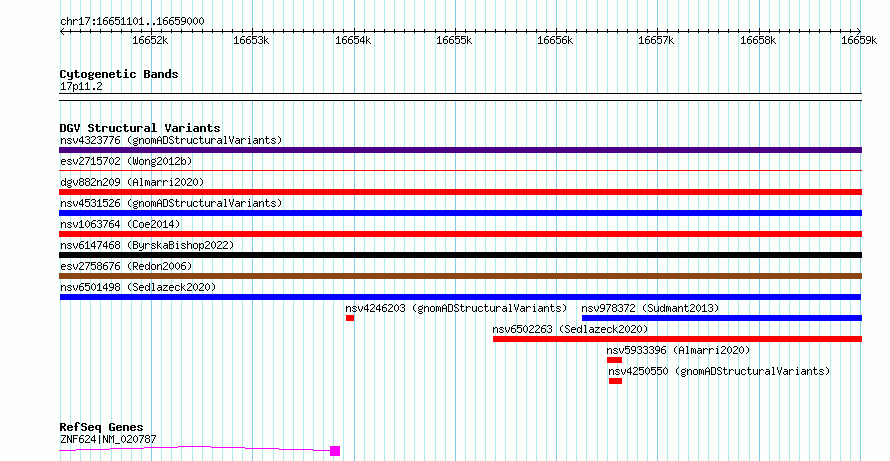The height and width of the screenshot is (461, 890).
Task: Click the nsv1063764 red variant bar
Action: 460,234
